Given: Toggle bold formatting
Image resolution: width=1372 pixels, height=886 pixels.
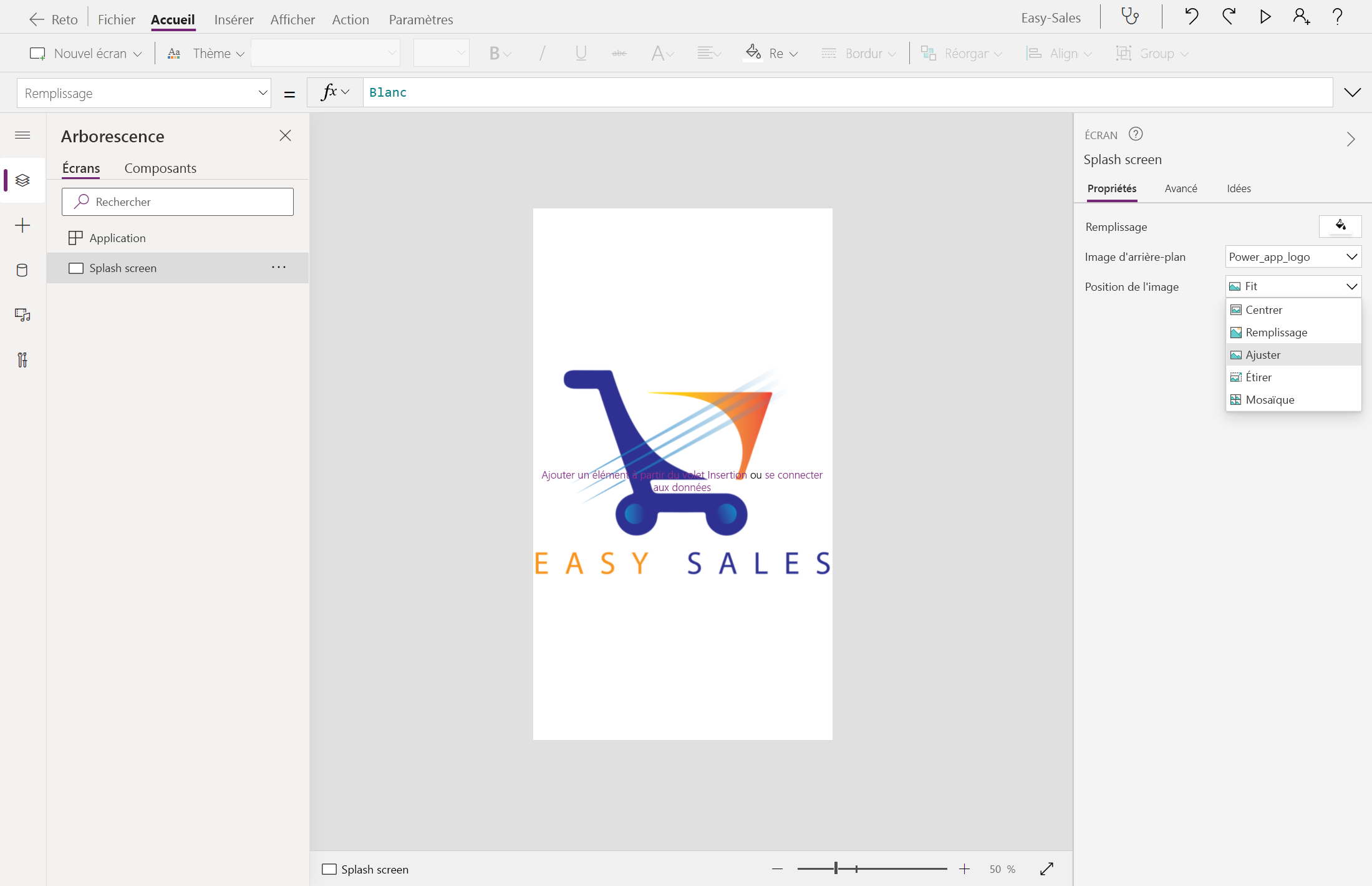Looking at the screenshot, I should (496, 53).
